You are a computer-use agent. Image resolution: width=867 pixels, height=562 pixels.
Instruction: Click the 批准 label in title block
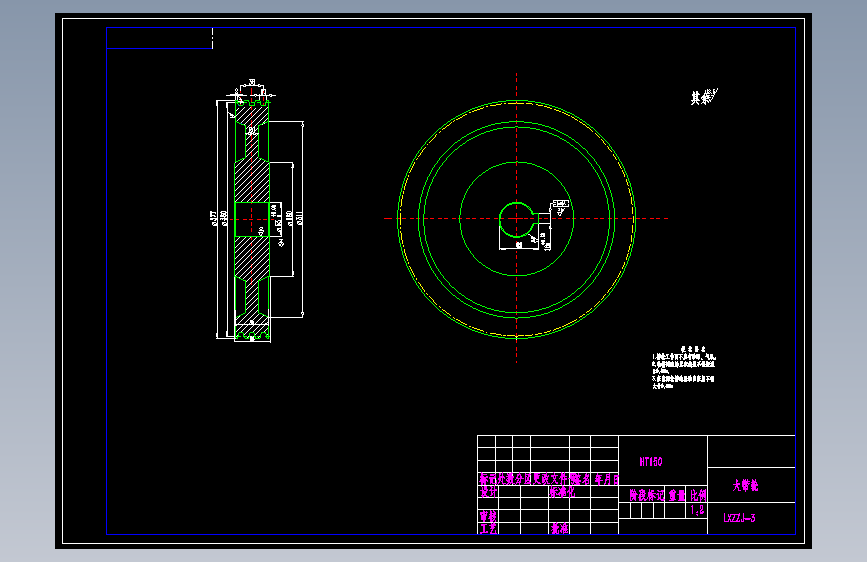[559, 529]
